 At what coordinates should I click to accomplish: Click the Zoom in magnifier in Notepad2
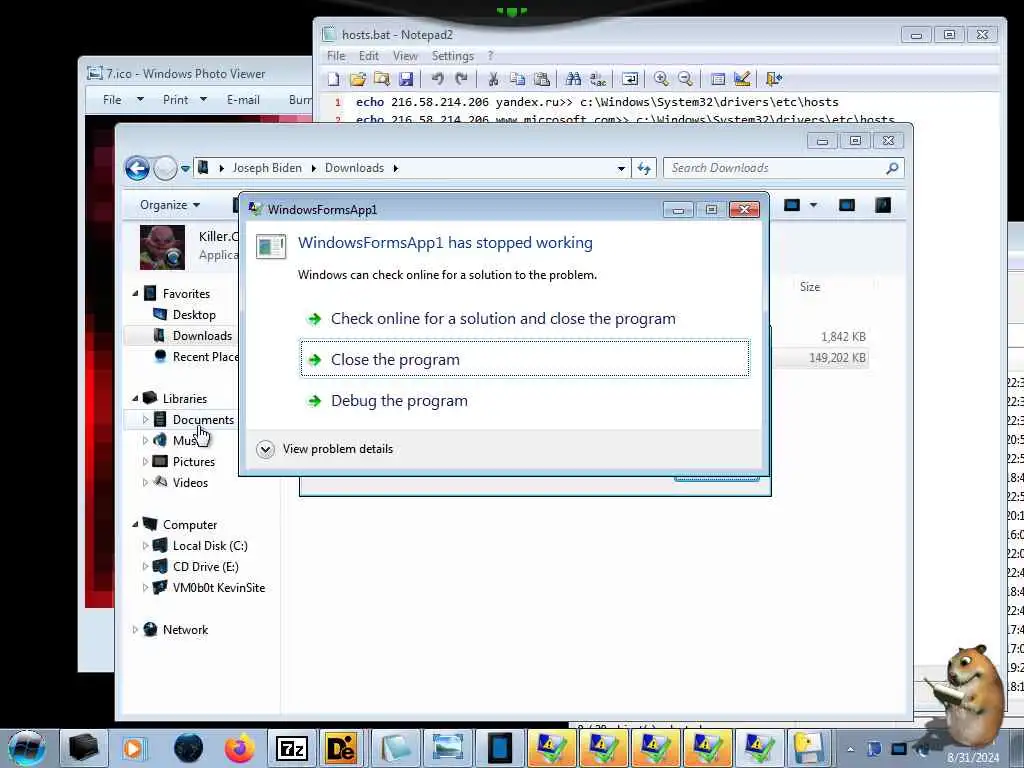[661, 79]
